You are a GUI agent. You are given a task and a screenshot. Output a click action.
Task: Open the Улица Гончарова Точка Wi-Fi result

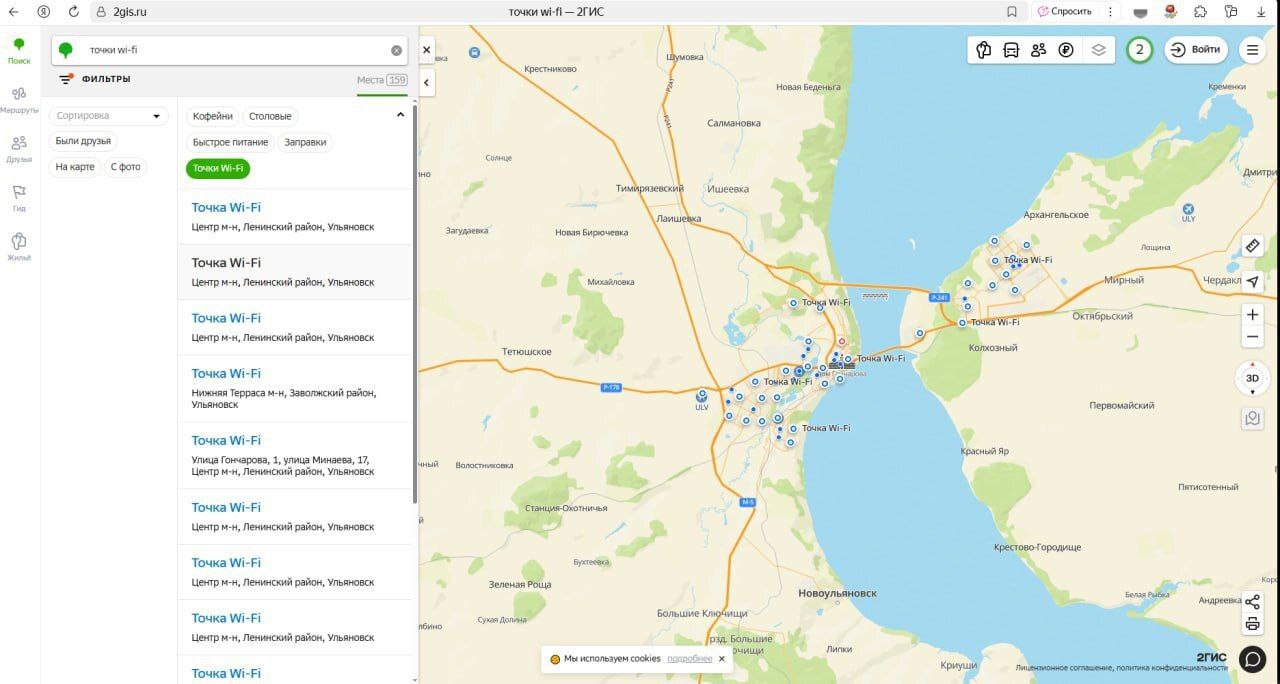pos(295,455)
